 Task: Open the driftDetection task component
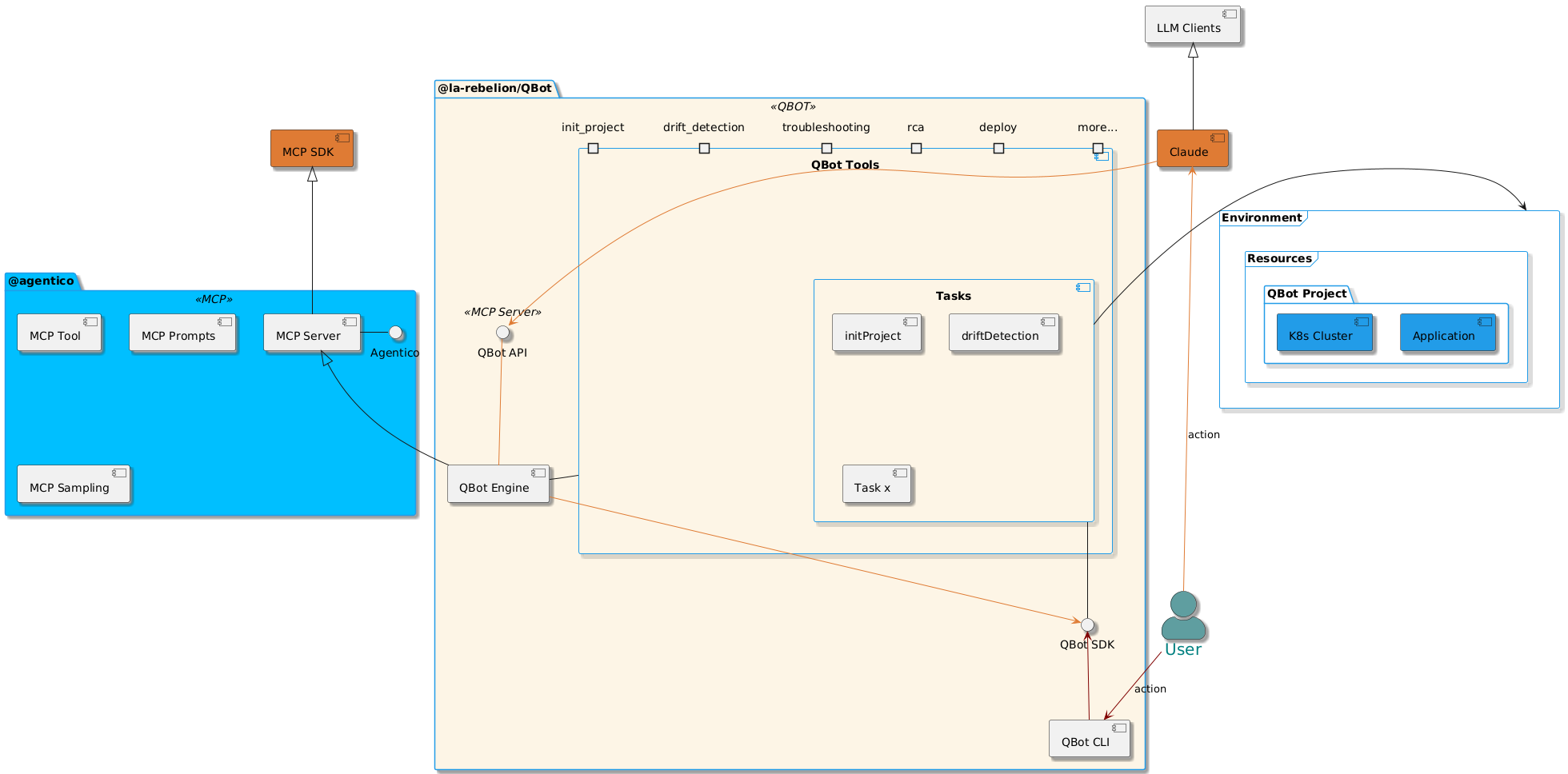[1004, 333]
